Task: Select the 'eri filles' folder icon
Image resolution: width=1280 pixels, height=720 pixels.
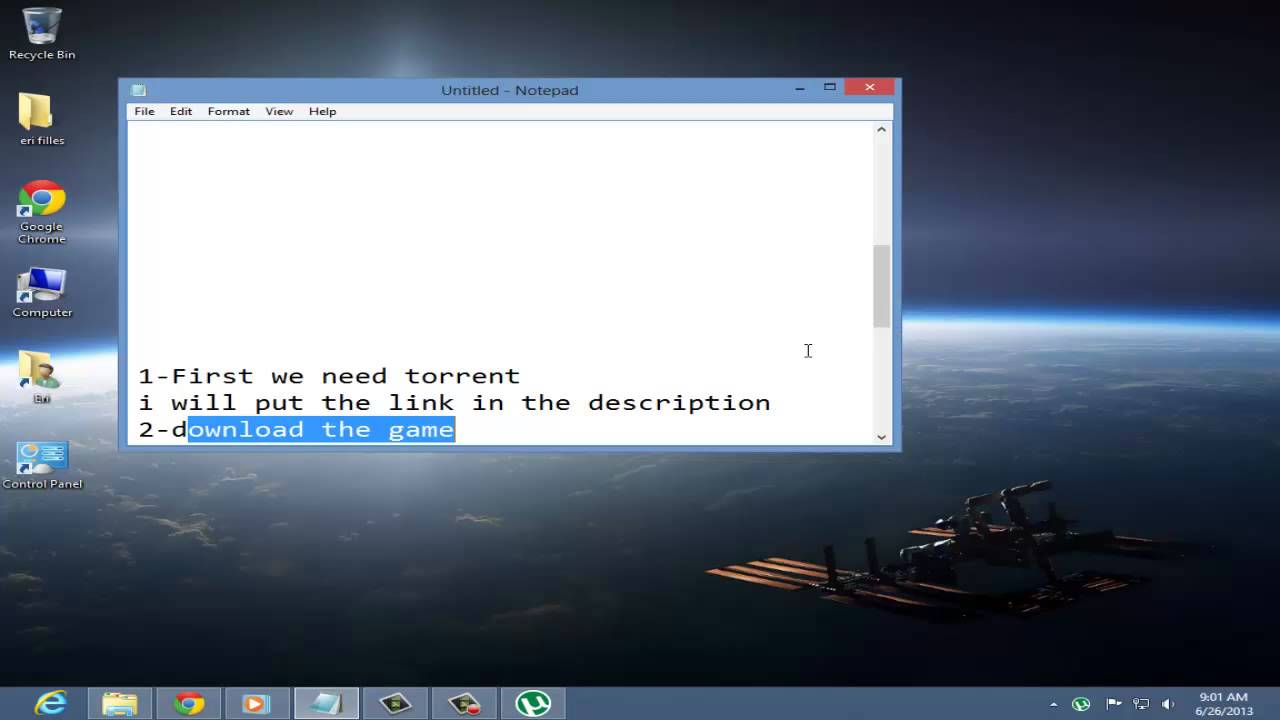Action: coord(42,119)
